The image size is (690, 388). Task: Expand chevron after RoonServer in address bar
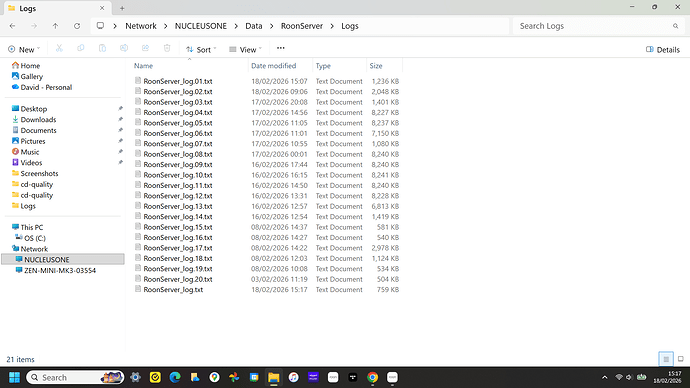[x=332, y=26]
